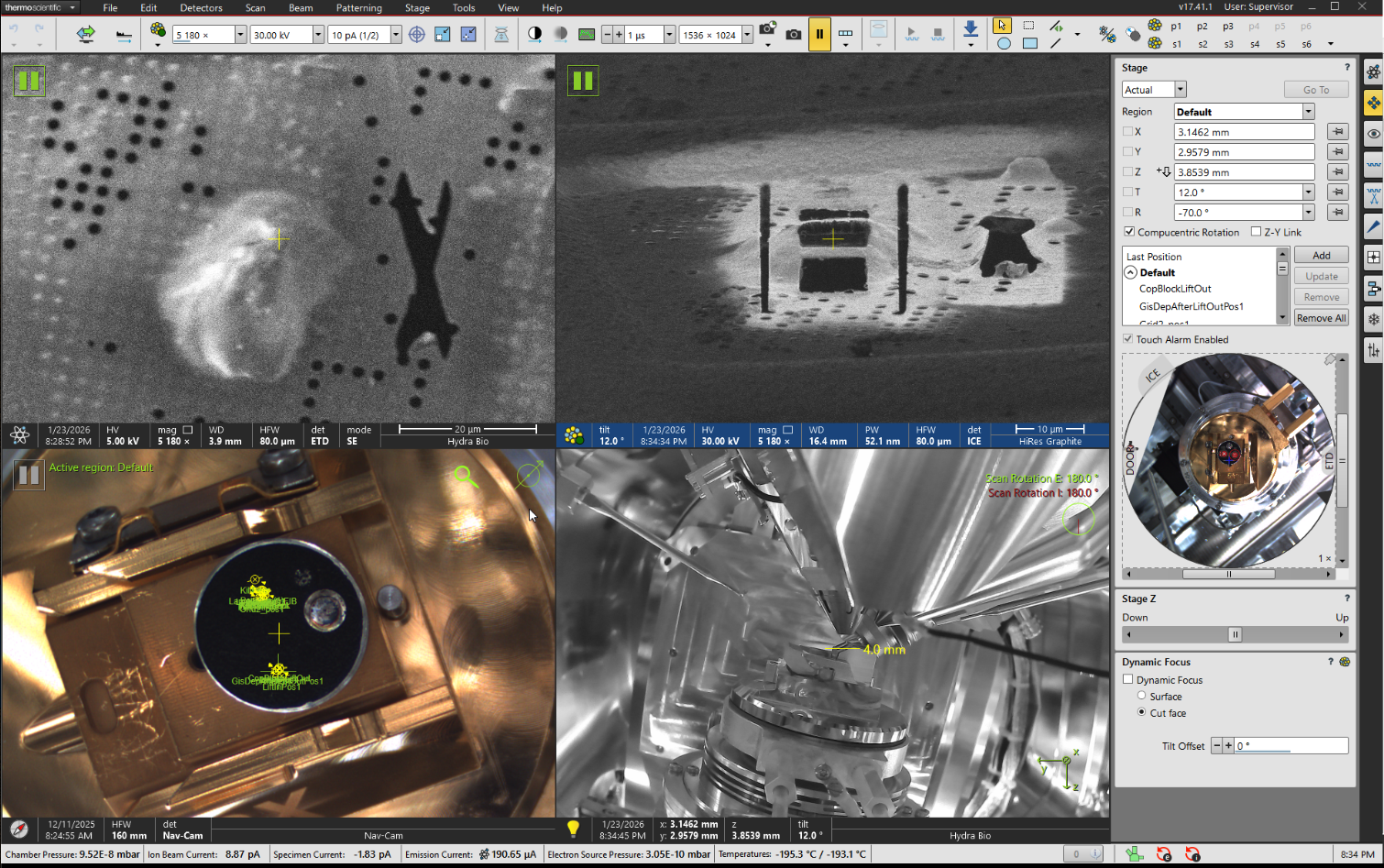
Task: Click the Stage Z slider handle
Action: (1235, 634)
